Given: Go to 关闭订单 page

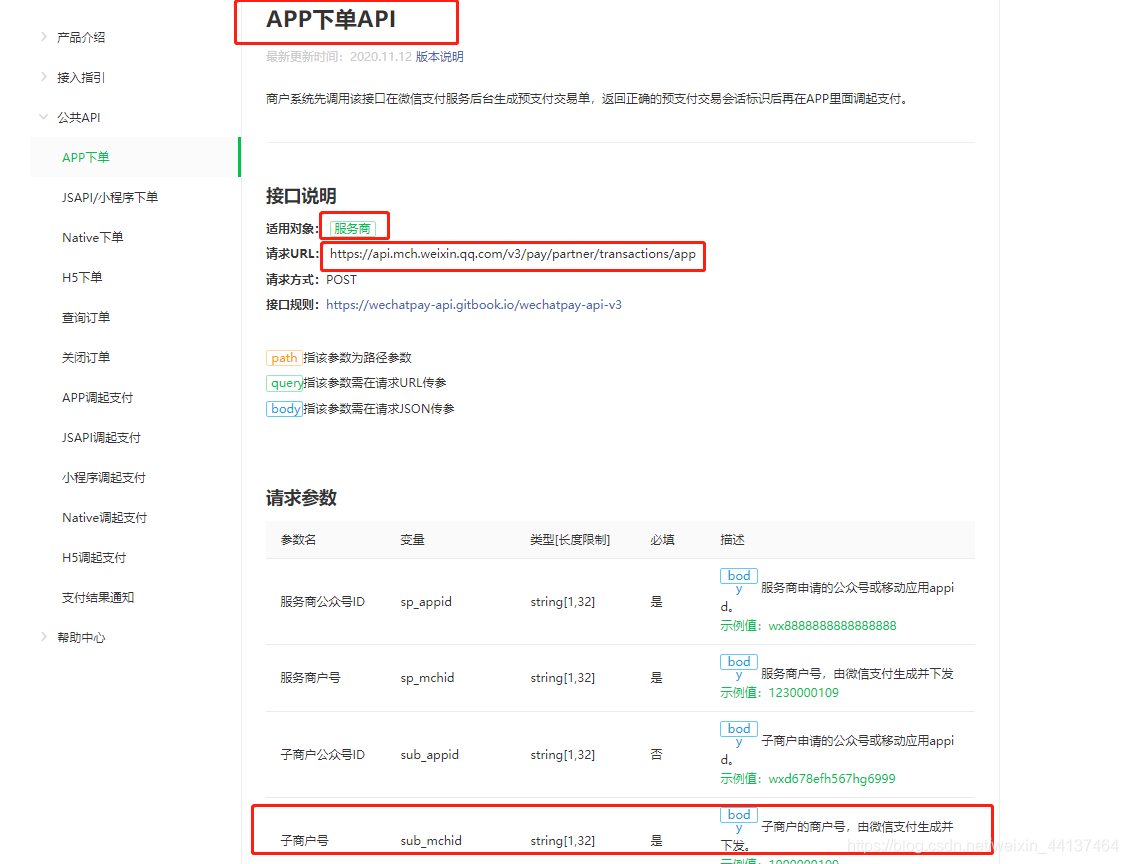Looking at the screenshot, I should click(86, 358).
